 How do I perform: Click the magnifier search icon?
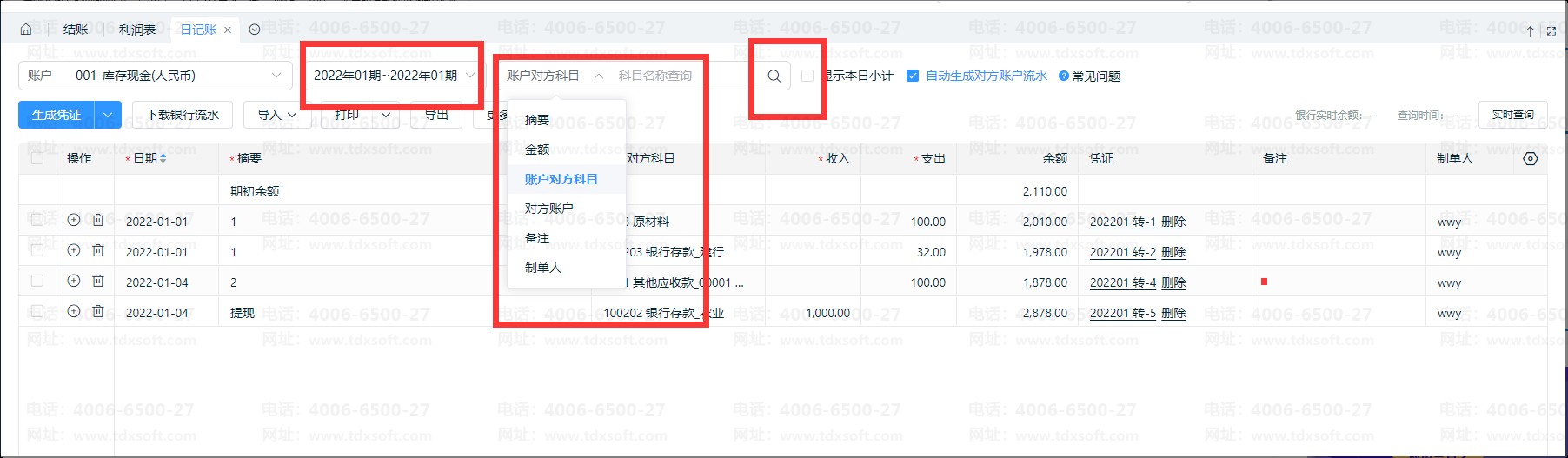[x=774, y=76]
